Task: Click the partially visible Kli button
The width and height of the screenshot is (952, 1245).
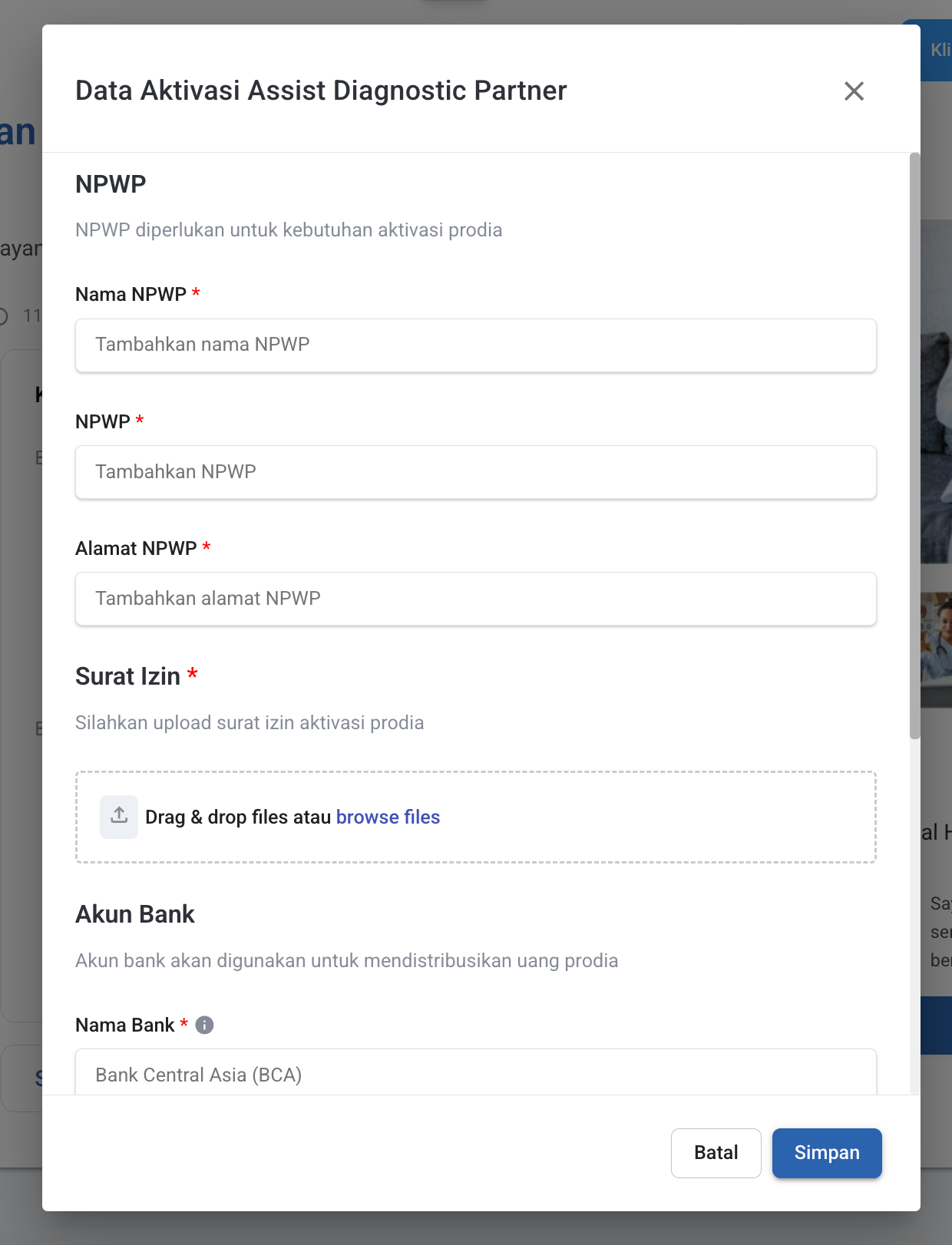Action: click(938, 51)
